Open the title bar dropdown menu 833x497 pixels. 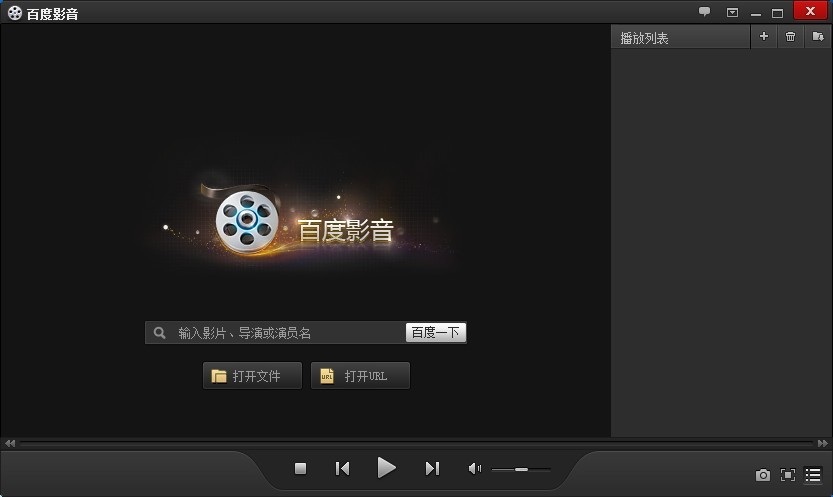pos(731,12)
